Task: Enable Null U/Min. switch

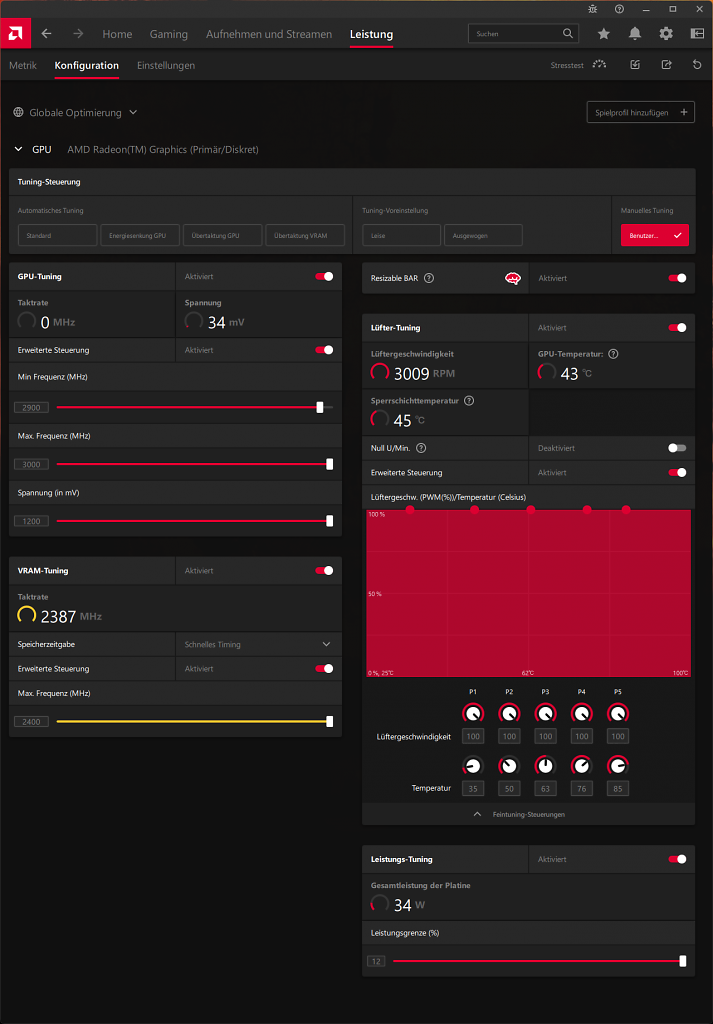Action: pyautogui.click(x=678, y=448)
